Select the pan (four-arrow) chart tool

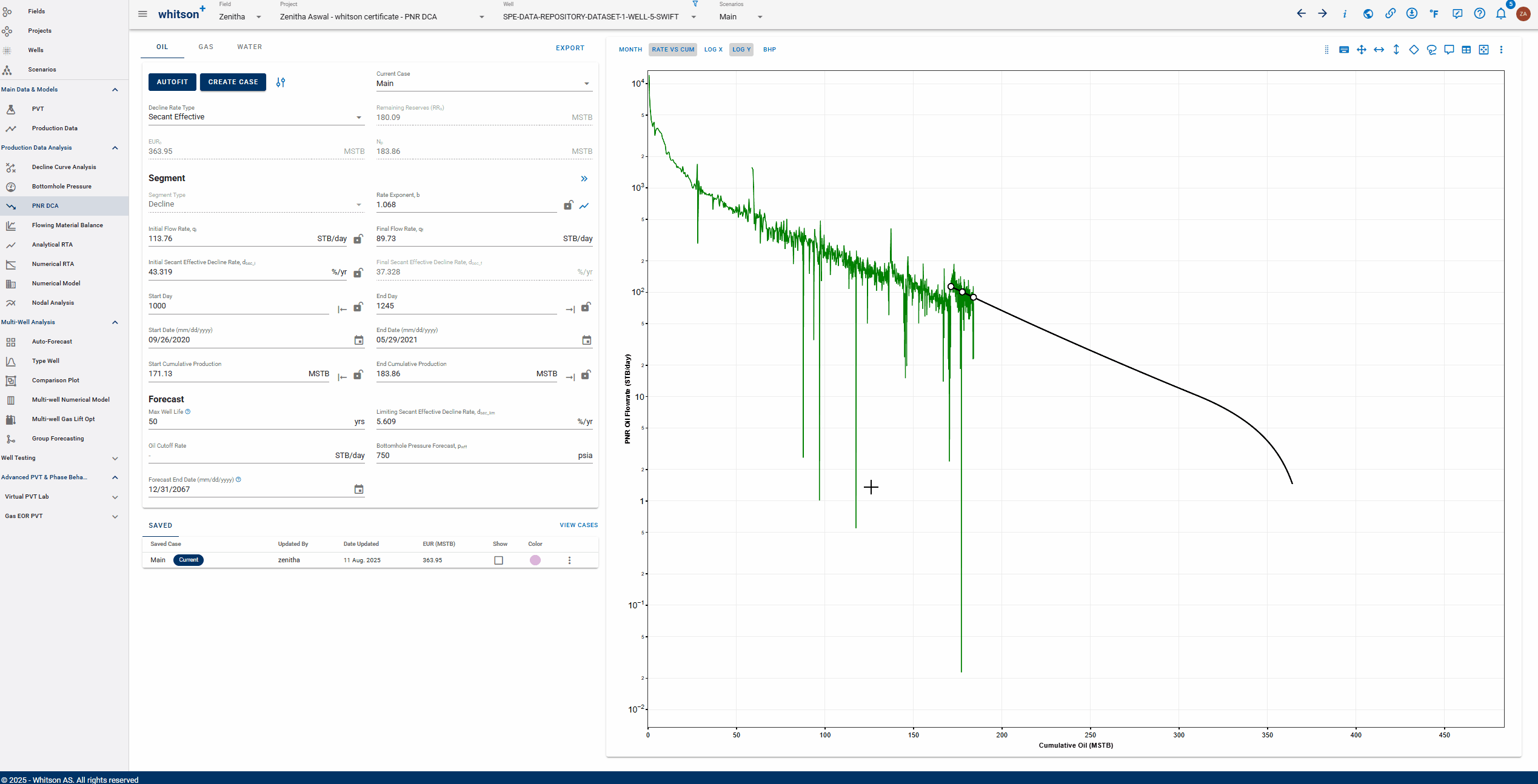1362,50
